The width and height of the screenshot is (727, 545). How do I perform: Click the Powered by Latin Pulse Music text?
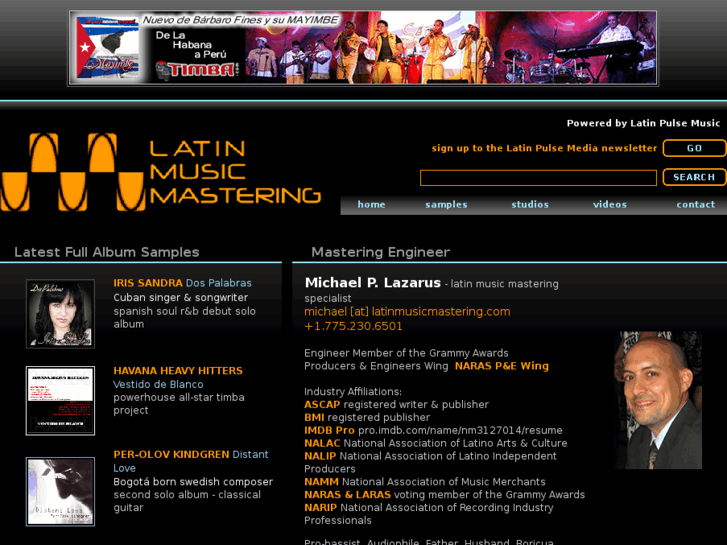643,123
